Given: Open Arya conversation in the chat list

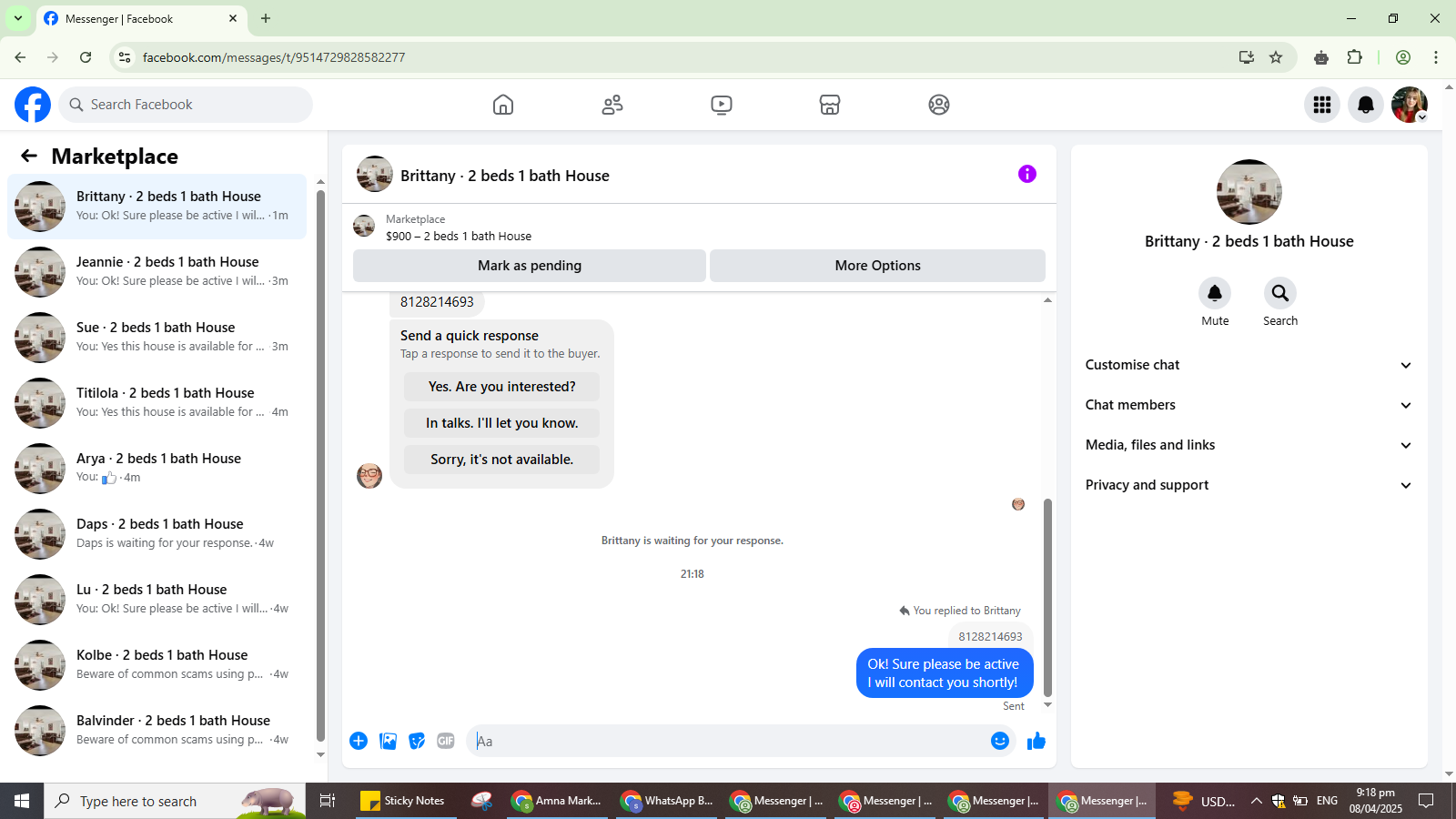Looking at the screenshot, I should 157,469.
